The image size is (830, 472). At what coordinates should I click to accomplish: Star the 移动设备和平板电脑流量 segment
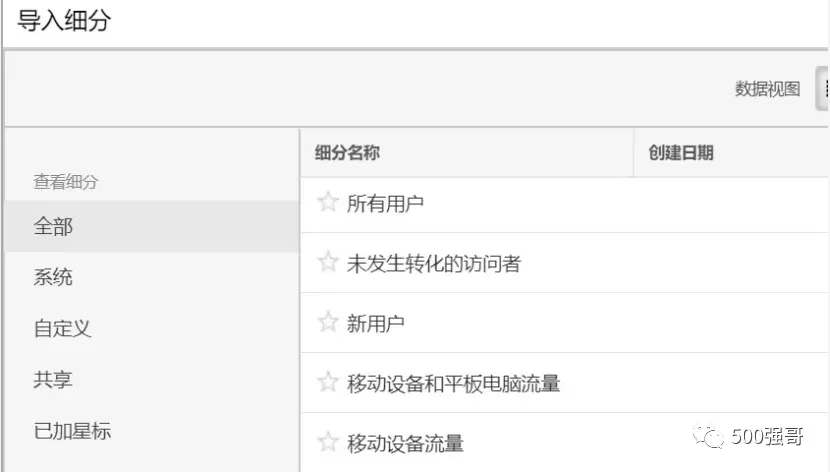[x=328, y=382]
